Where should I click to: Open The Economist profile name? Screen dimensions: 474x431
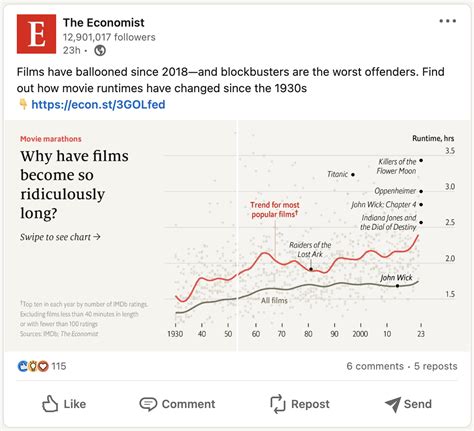click(x=104, y=23)
